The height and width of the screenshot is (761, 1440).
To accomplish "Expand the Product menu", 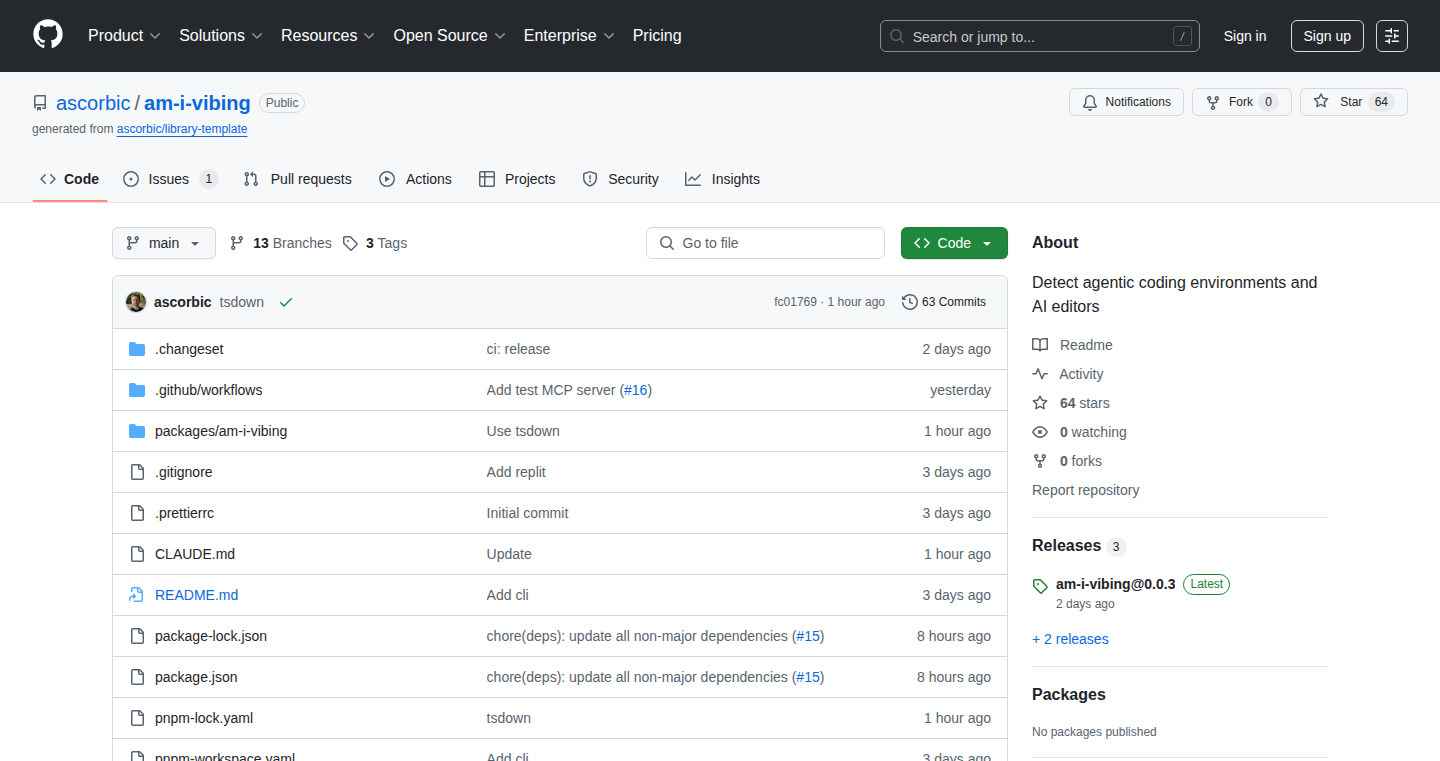I will (124, 36).
